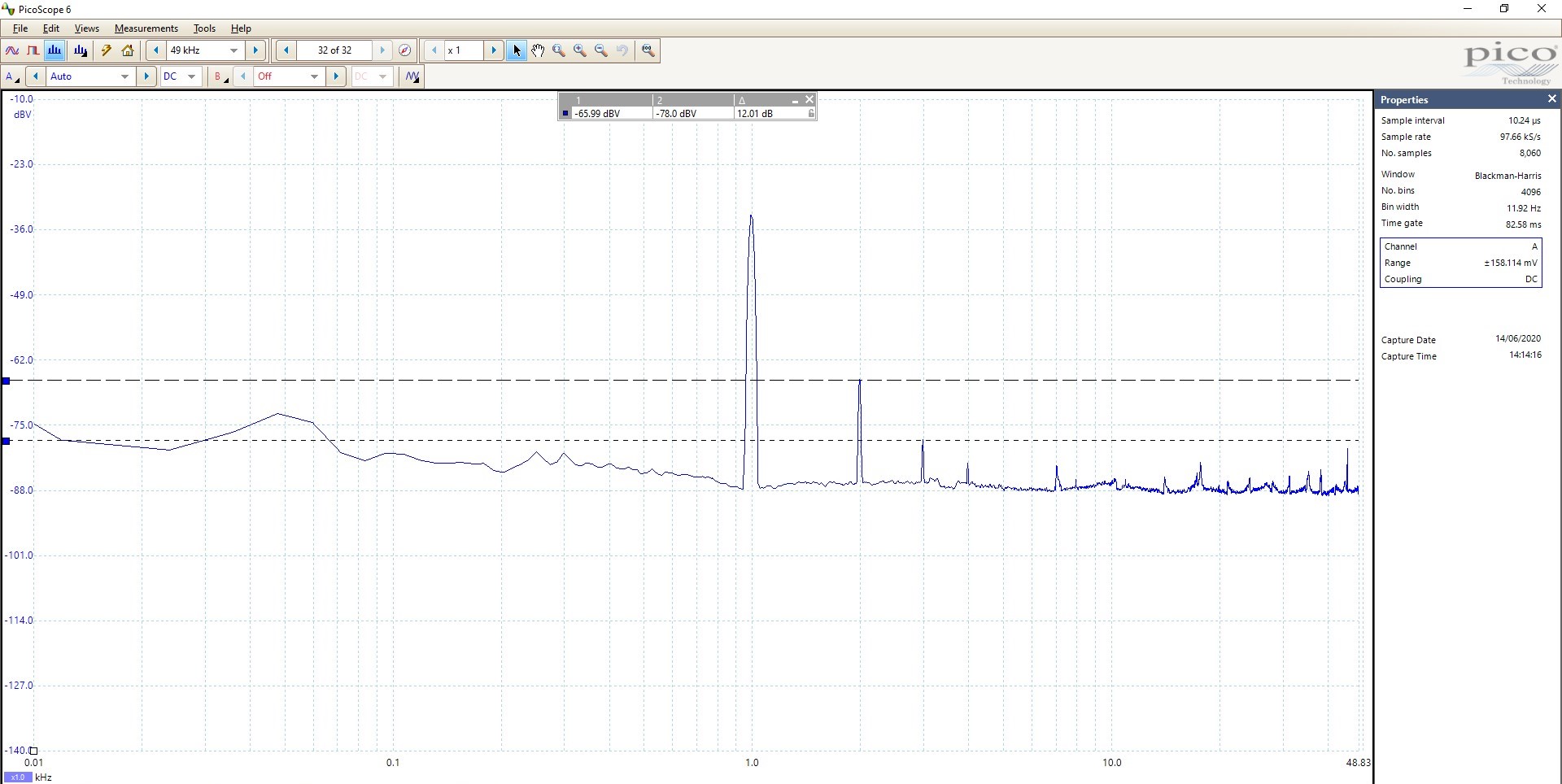Open the File menu
This screenshot has width=1562, height=784.
pyautogui.click(x=20, y=28)
